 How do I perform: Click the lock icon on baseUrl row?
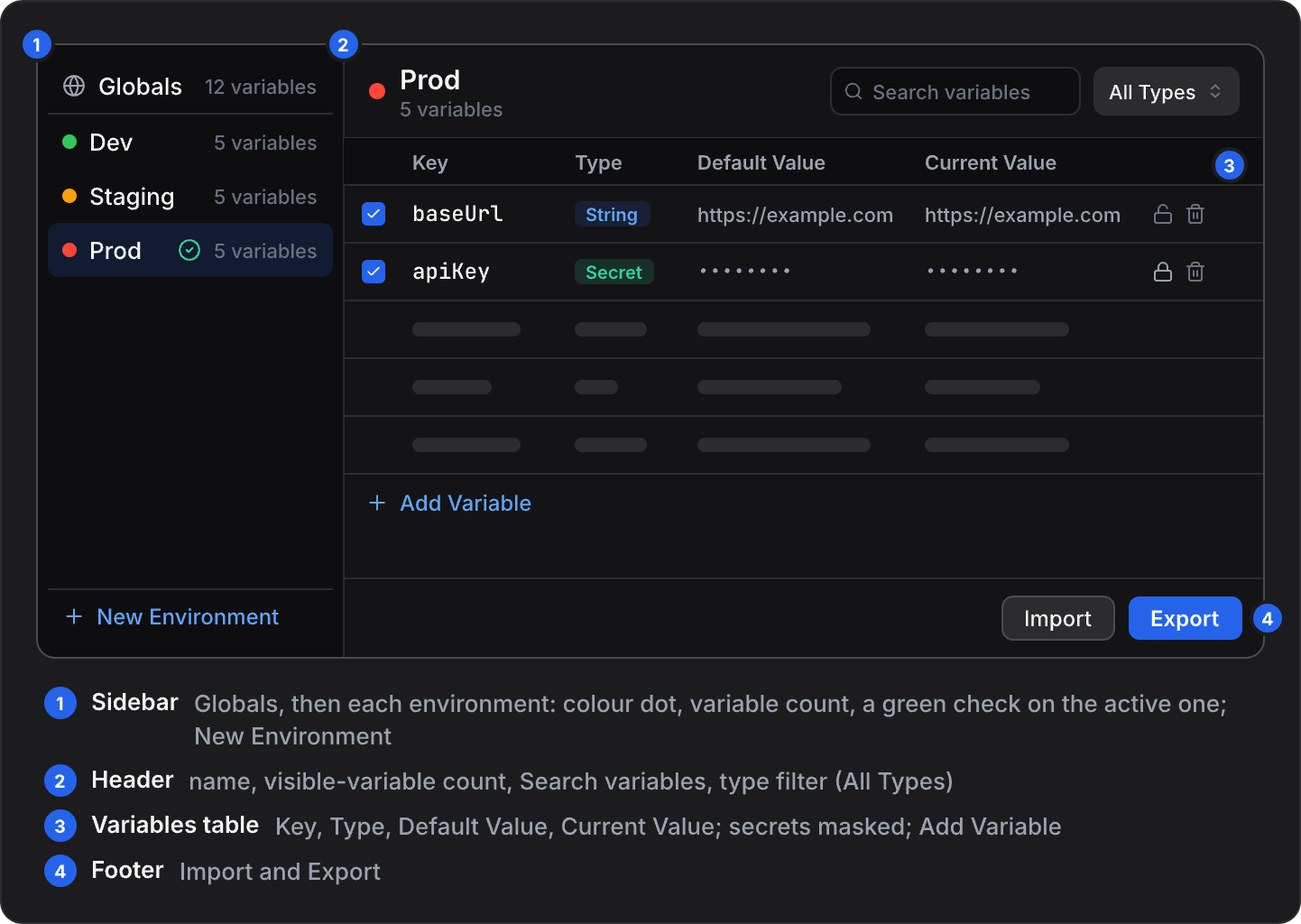tap(1163, 214)
